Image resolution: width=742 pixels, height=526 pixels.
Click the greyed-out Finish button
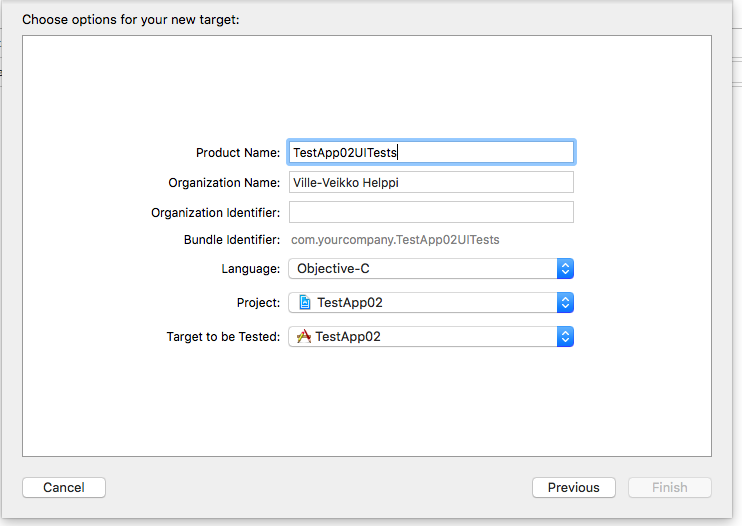(x=669, y=488)
